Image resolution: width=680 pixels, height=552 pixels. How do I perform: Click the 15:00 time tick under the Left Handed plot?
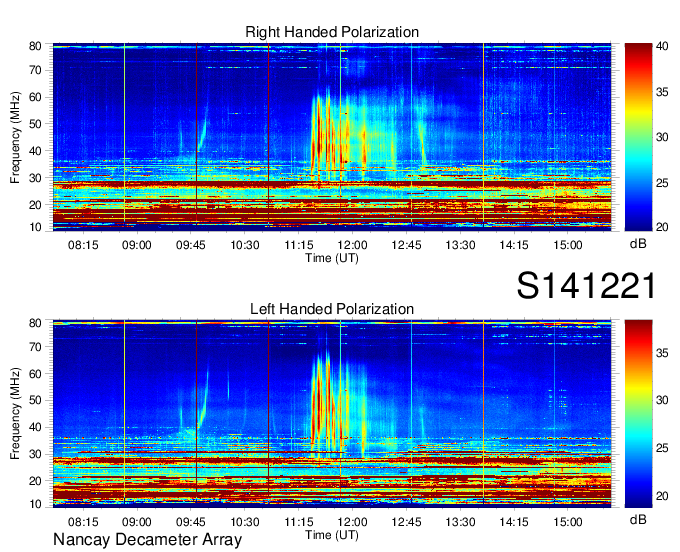tap(568, 522)
